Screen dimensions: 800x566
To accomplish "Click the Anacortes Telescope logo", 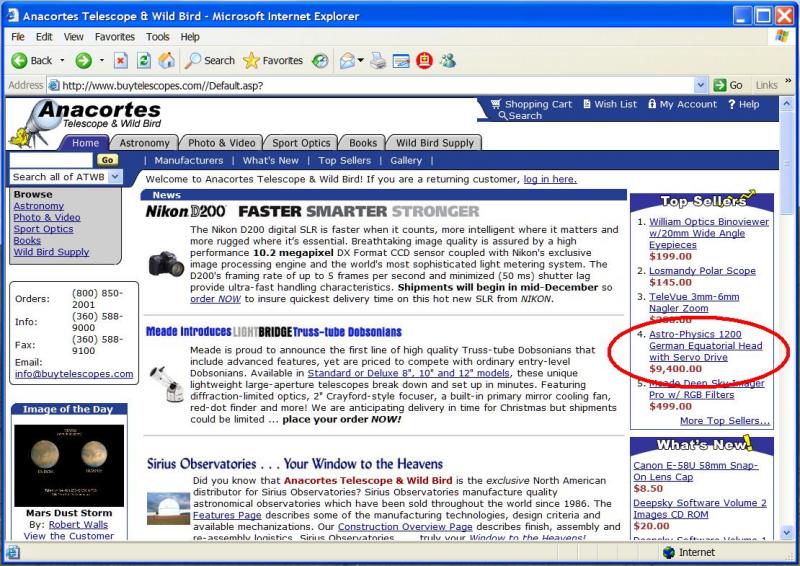I will point(86,123).
